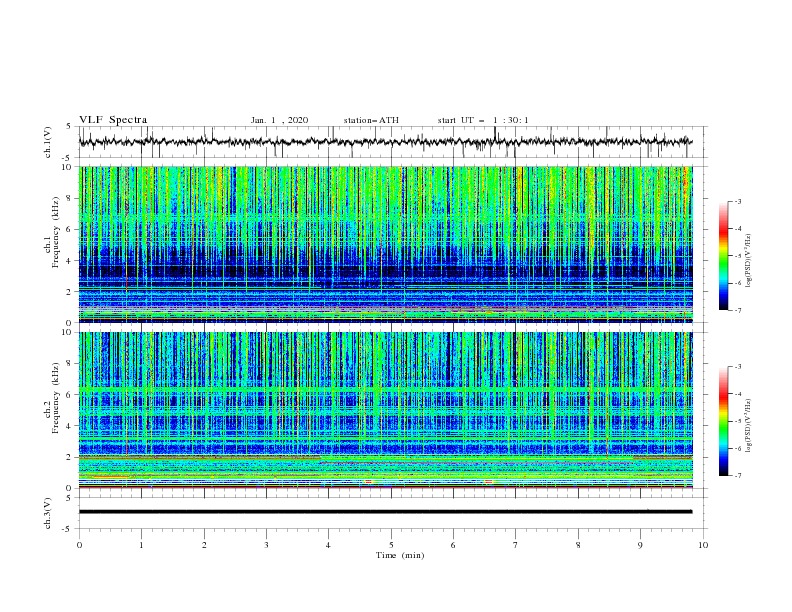Screen dimensions: 792x612
Task: Click the "2" tick on the time axis
Action: click(x=204, y=545)
